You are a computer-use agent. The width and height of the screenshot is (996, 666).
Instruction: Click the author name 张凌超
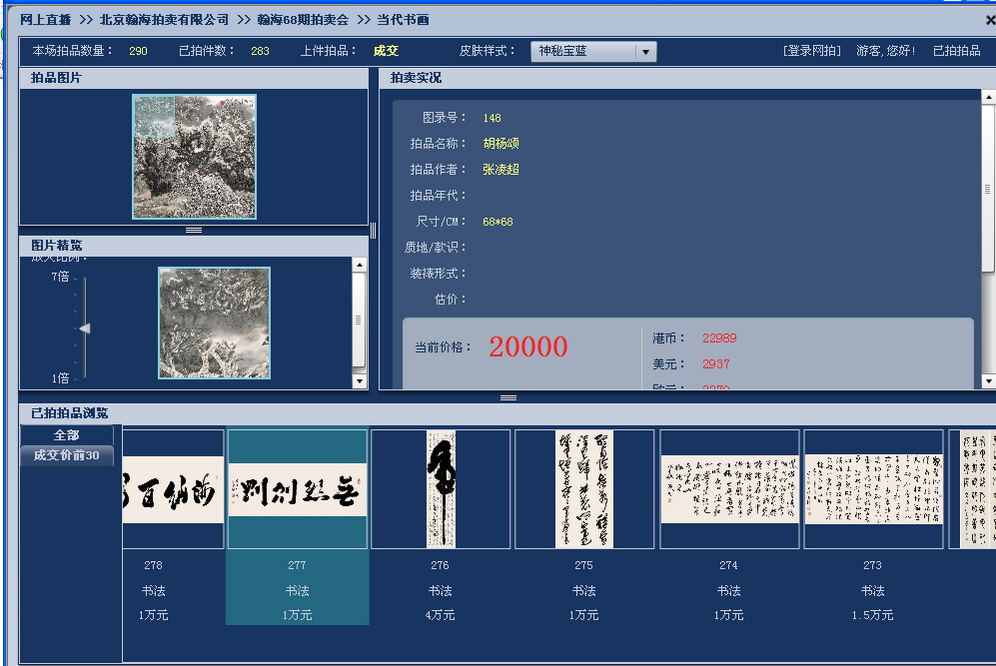(x=501, y=170)
